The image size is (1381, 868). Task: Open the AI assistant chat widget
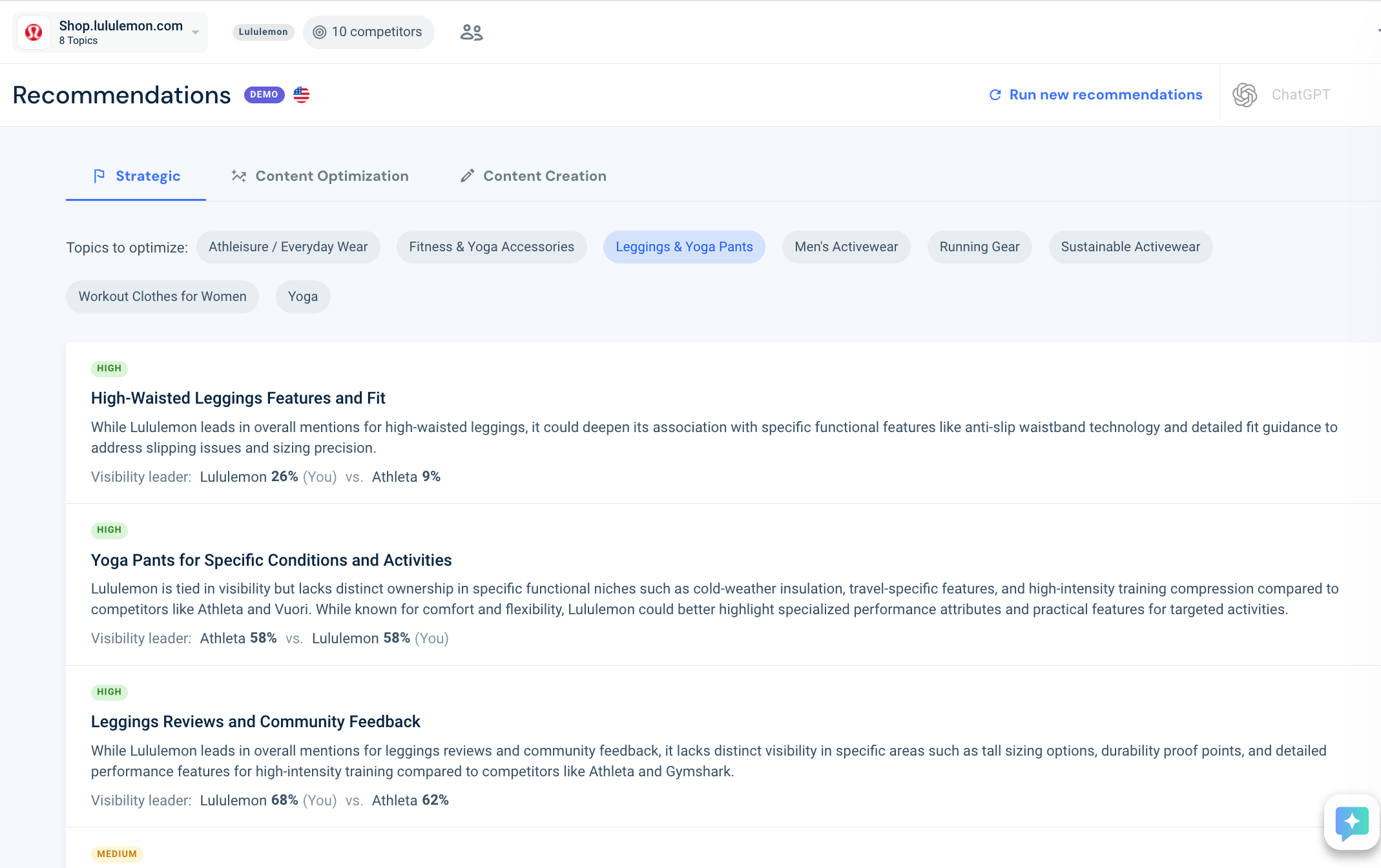[x=1351, y=823]
